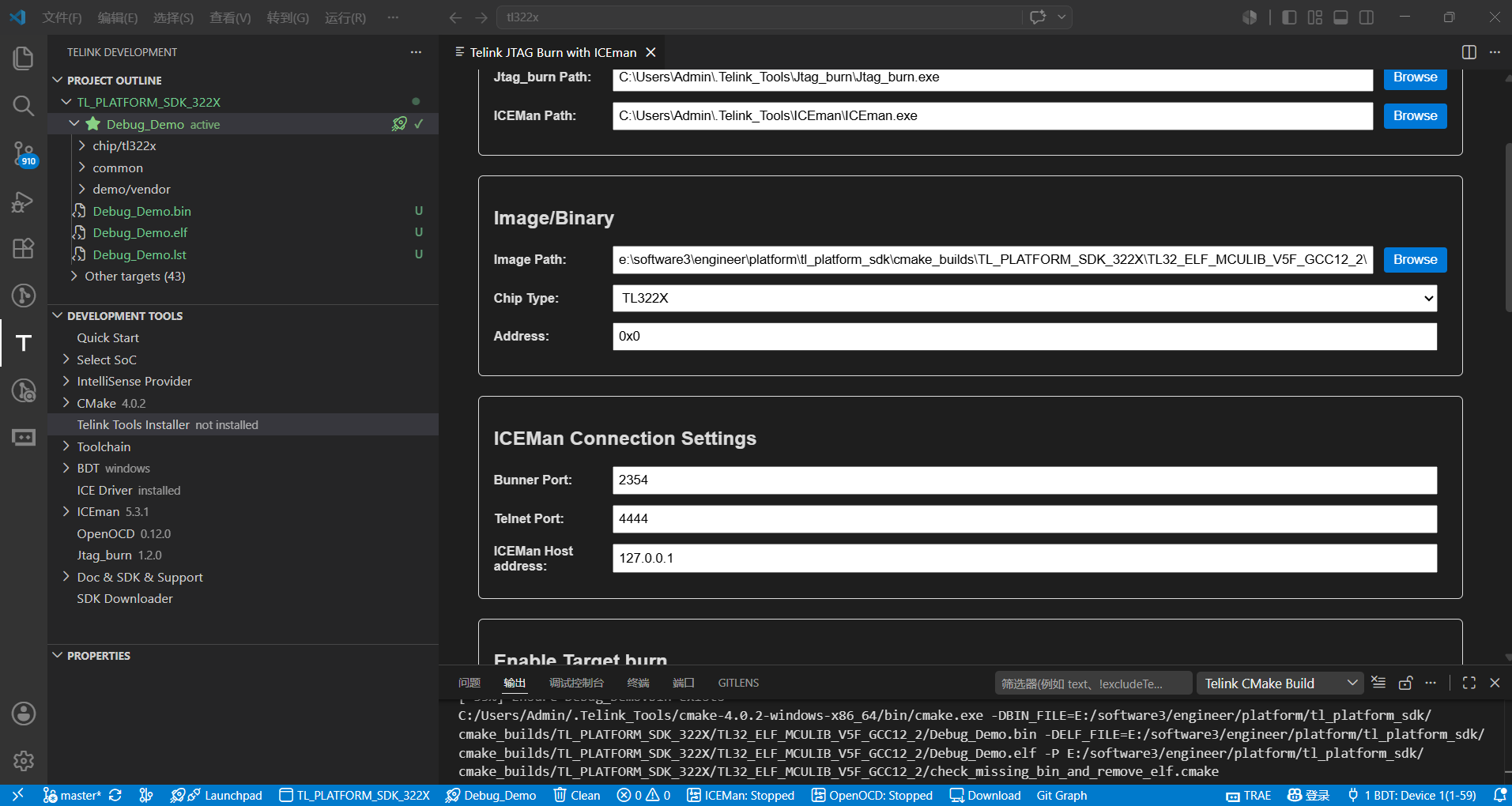
Task: Switch to the 终端 panel tab
Action: click(x=638, y=683)
